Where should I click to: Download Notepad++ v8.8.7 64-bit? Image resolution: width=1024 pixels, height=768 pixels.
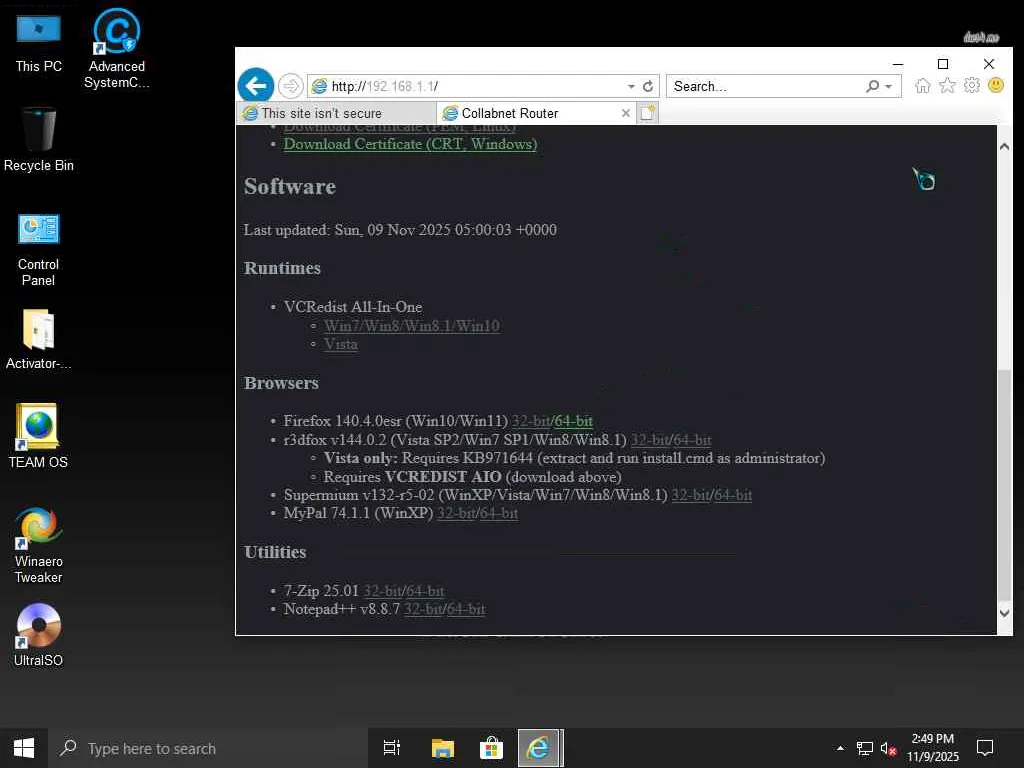[x=466, y=609]
